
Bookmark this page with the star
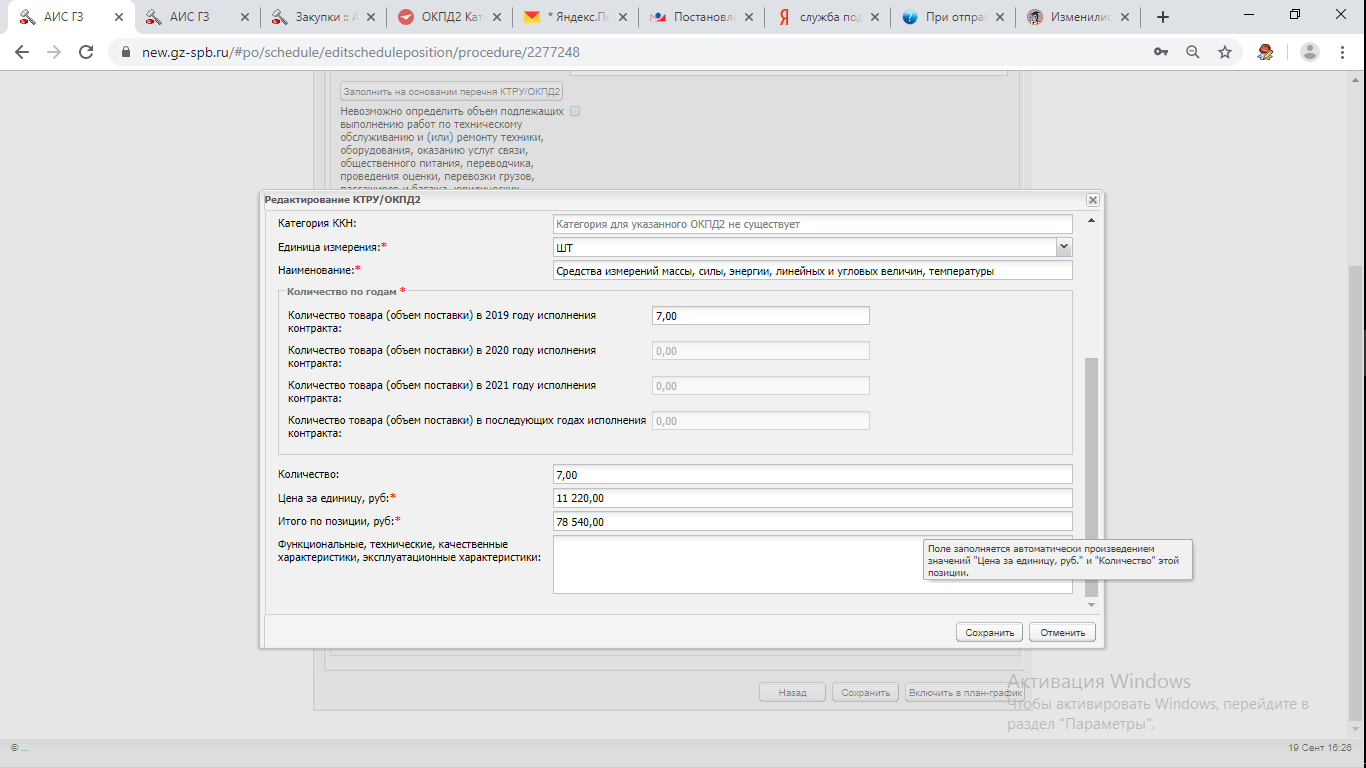coord(1225,52)
